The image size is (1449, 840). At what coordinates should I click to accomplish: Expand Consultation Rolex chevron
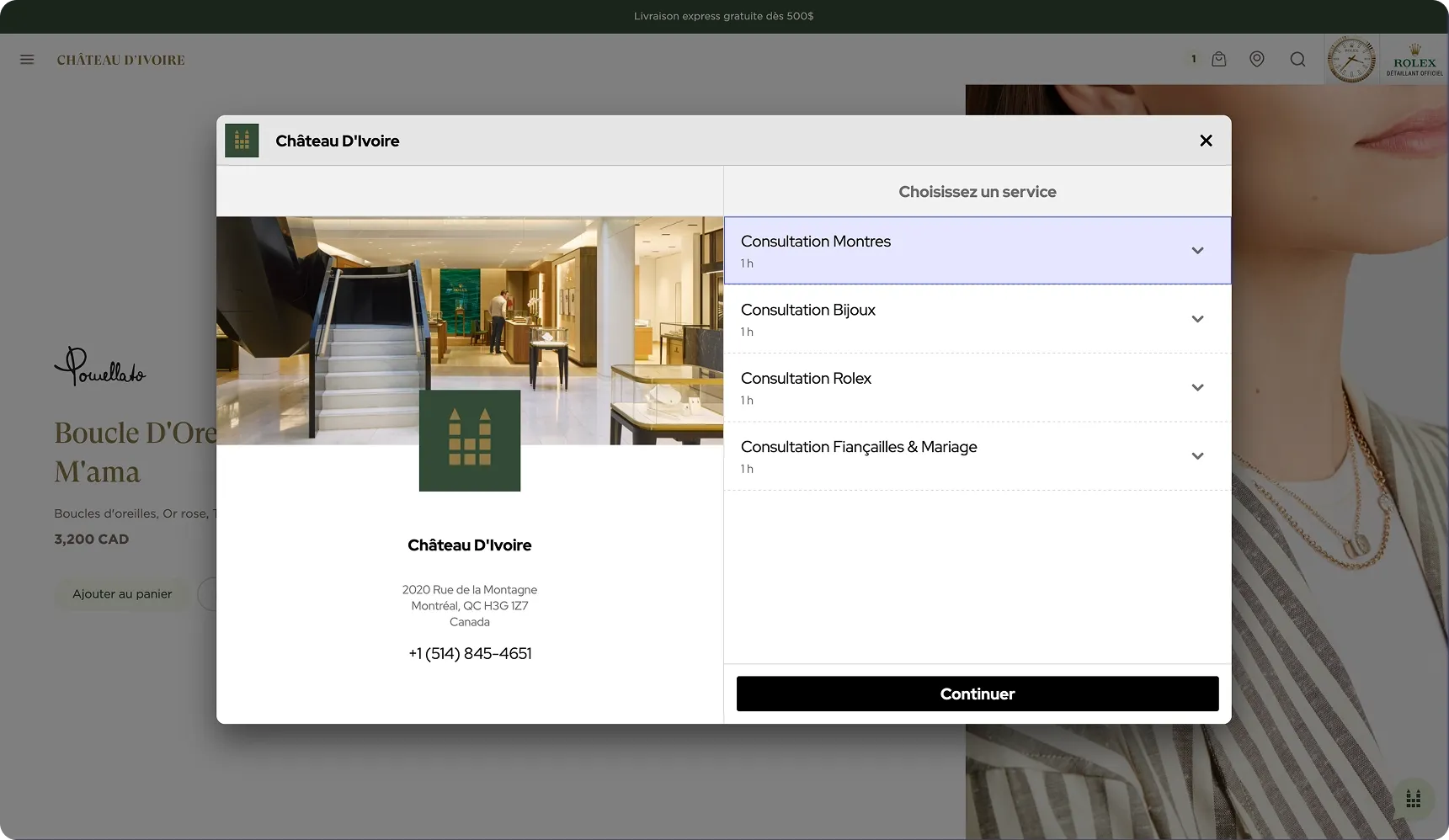coord(1197,388)
